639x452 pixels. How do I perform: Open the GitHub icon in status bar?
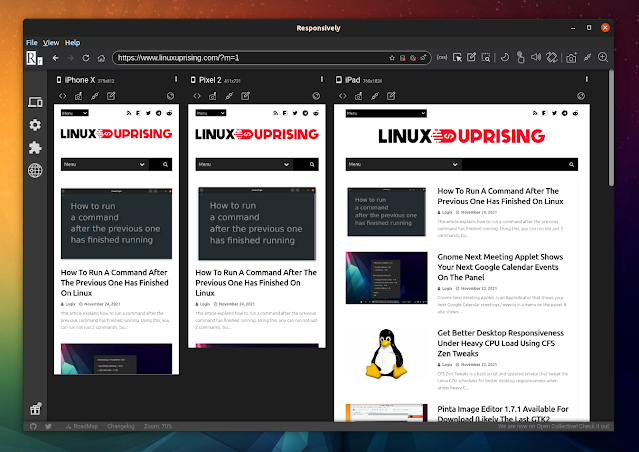point(33,426)
